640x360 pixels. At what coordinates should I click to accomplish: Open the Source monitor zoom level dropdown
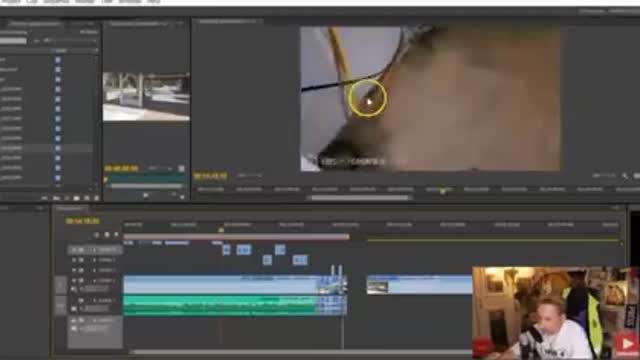[x=160, y=168]
